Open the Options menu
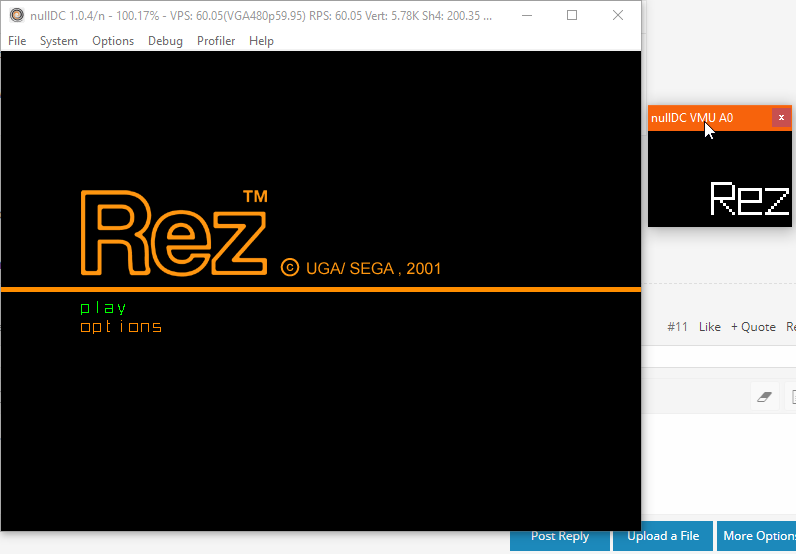The image size is (796, 554). point(113,41)
